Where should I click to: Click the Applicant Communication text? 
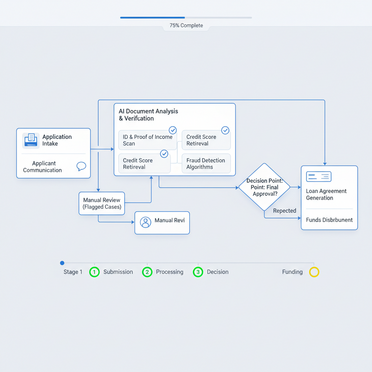[x=43, y=167]
